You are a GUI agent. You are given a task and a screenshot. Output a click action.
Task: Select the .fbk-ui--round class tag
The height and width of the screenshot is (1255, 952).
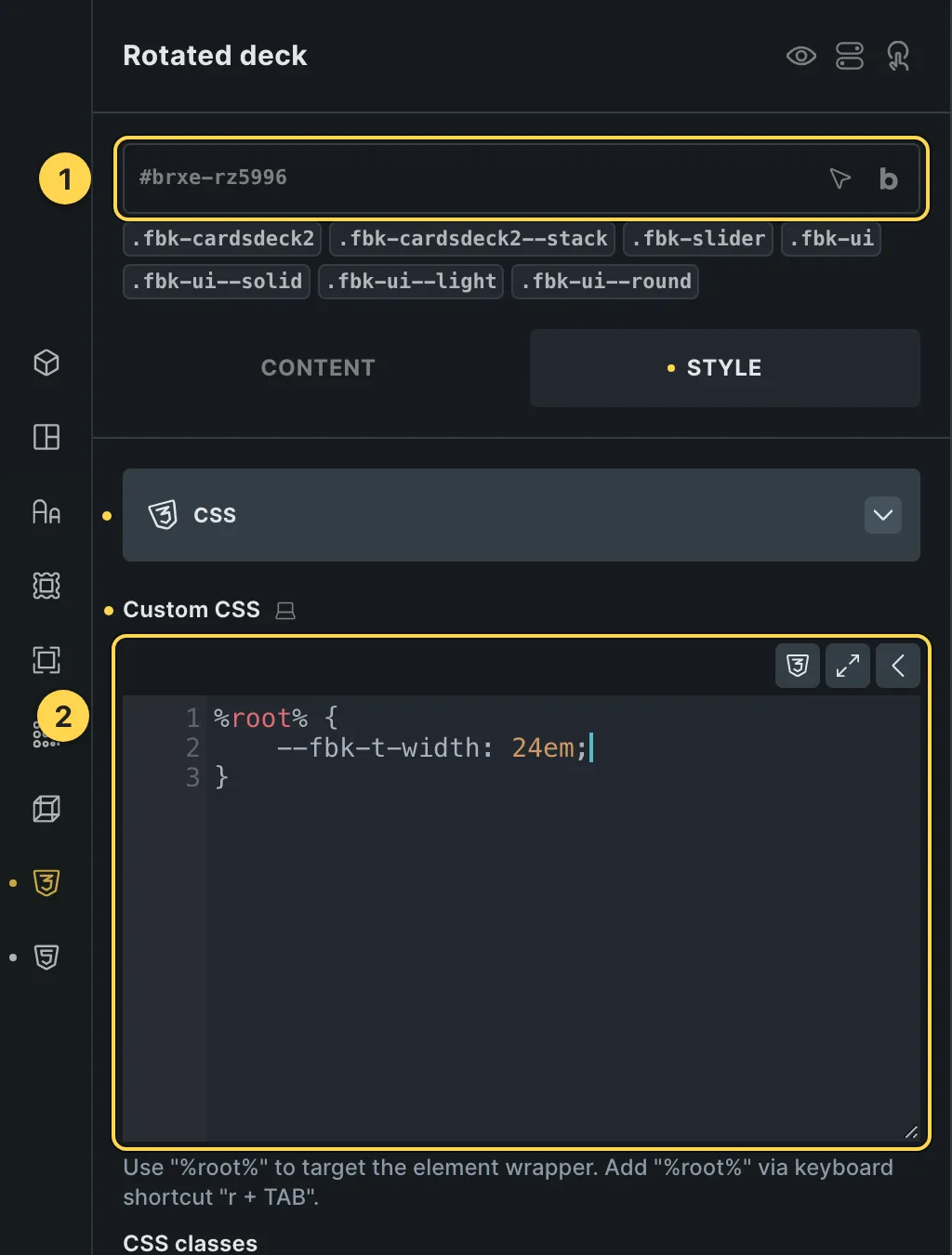click(605, 282)
